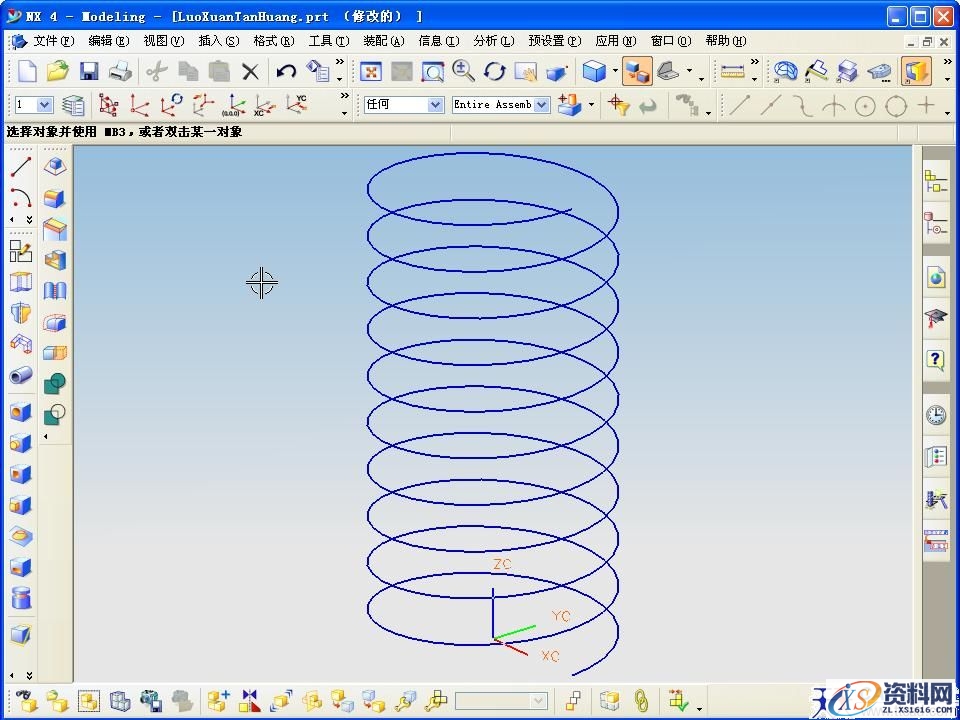Toggle the shaded rendering style button

[595, 71]
